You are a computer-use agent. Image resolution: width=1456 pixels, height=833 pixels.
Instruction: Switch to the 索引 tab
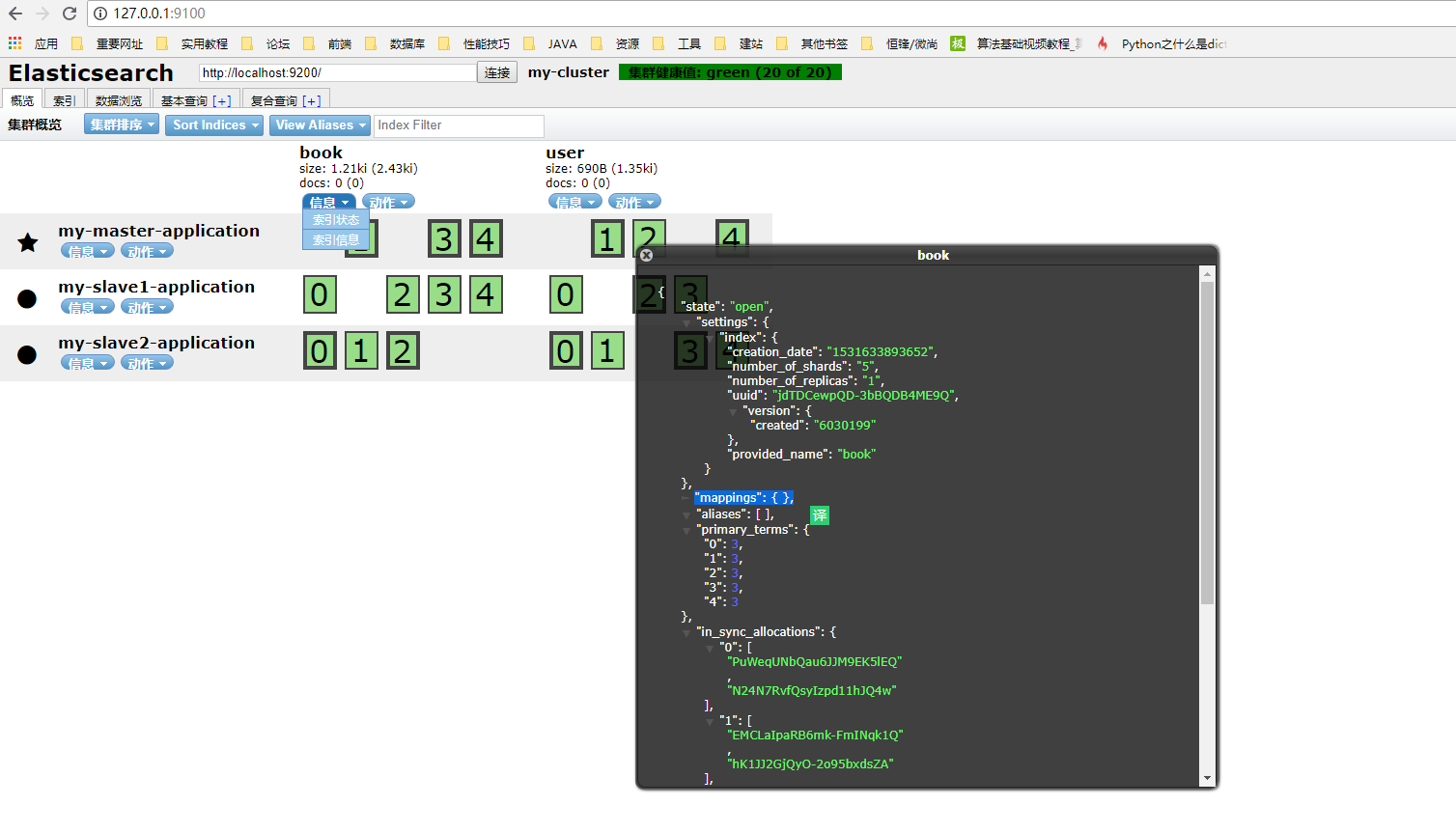click(65, 100)
